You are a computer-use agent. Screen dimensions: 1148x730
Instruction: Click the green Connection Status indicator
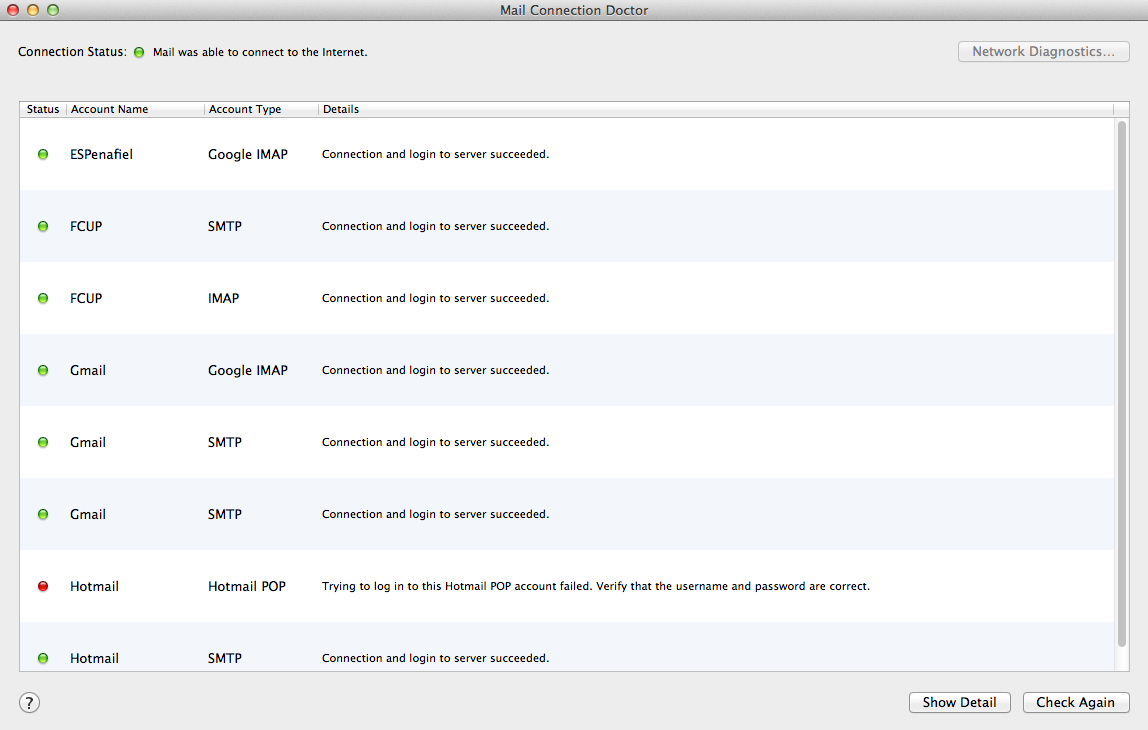[139, 53]
